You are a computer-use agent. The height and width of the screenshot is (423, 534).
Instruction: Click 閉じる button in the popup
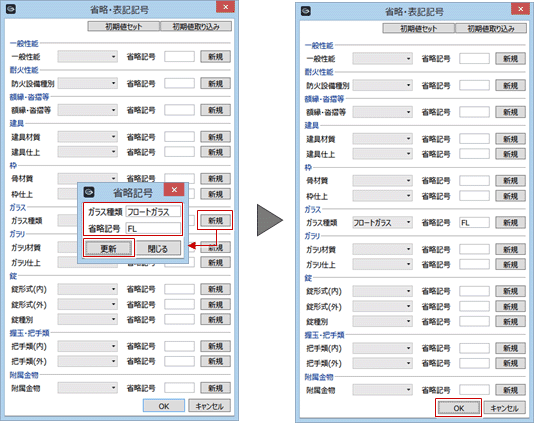(x=158, y=248)
